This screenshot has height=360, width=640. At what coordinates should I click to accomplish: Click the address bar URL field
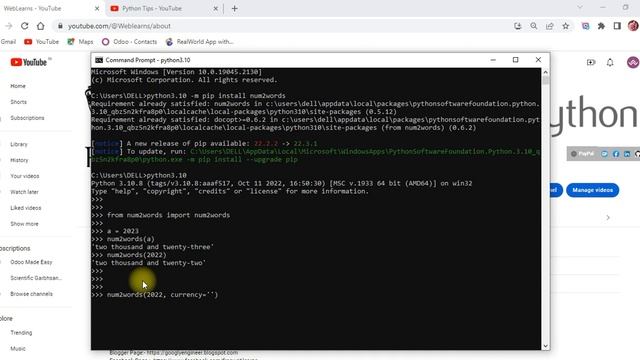click(282, 26)
